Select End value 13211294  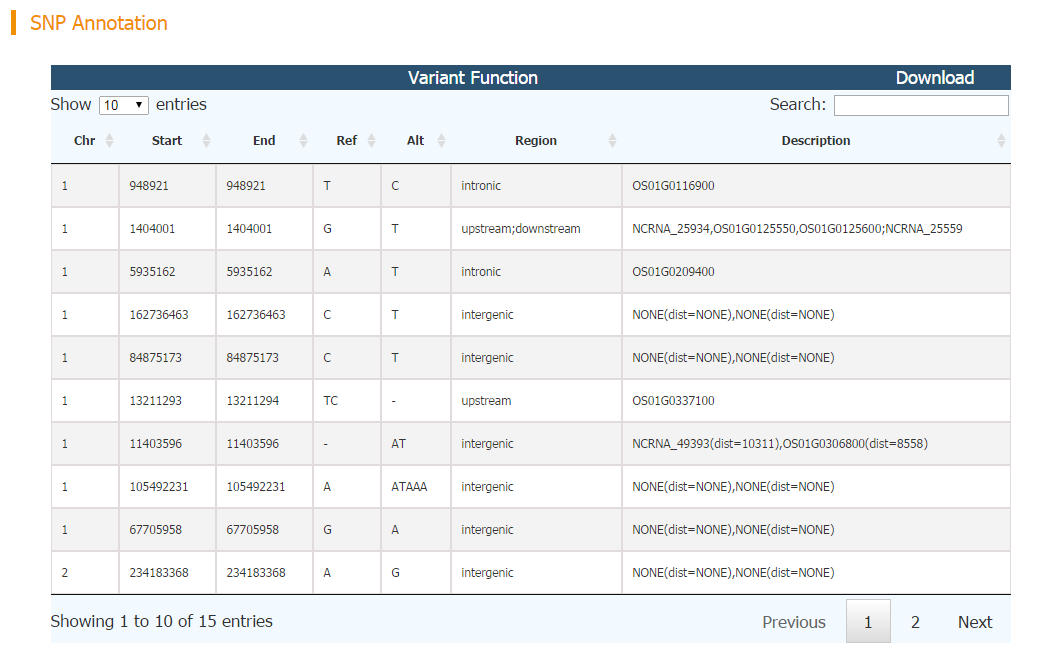252,400
